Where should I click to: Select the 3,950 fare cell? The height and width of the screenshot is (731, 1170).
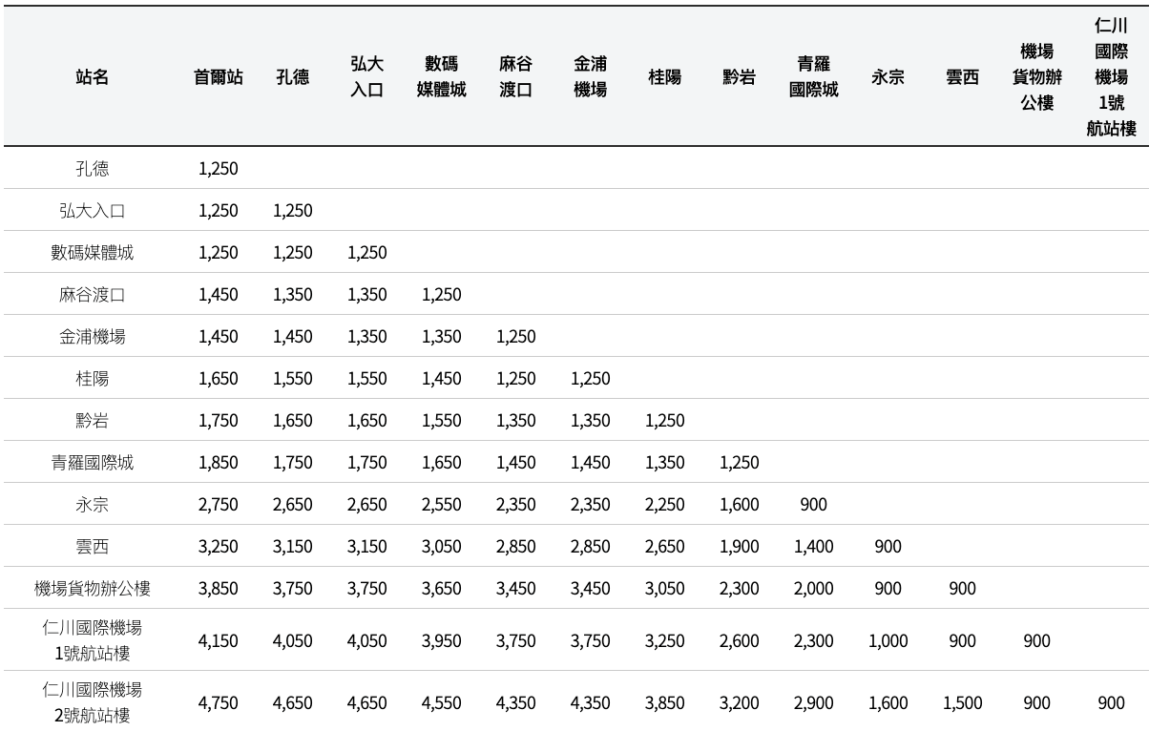pyautogui.click(x=441, y=640)
